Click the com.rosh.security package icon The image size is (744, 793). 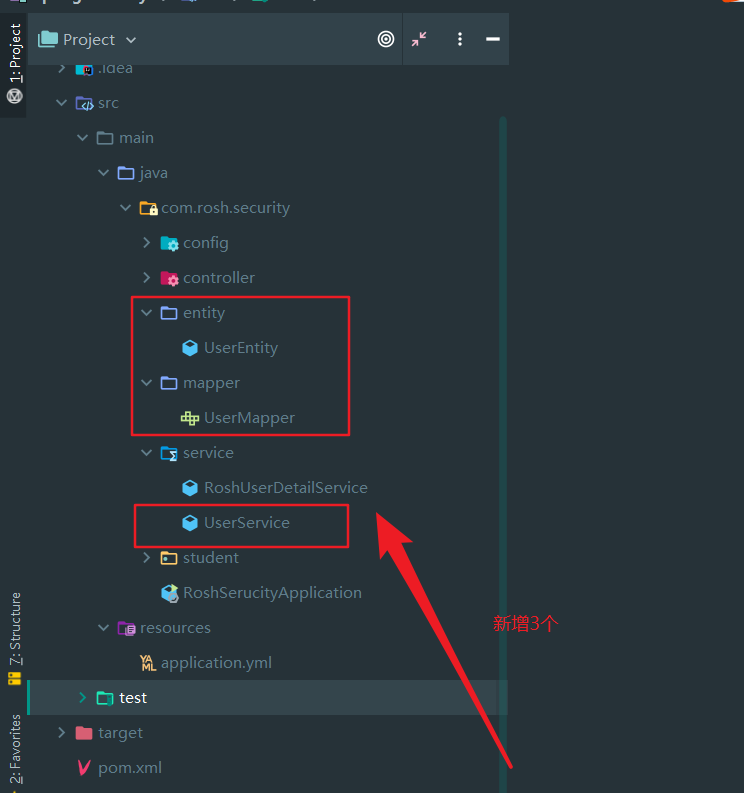click(x=148, y=208)
